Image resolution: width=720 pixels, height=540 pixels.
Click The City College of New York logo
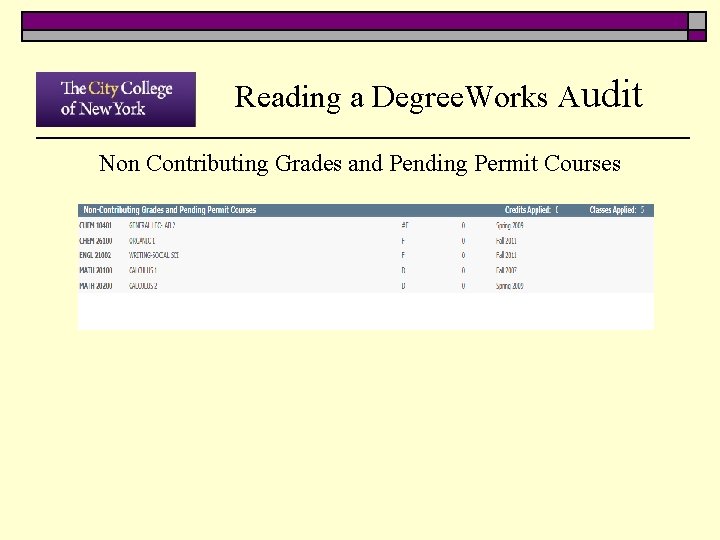pyautogui.click(x=116, y=99)
